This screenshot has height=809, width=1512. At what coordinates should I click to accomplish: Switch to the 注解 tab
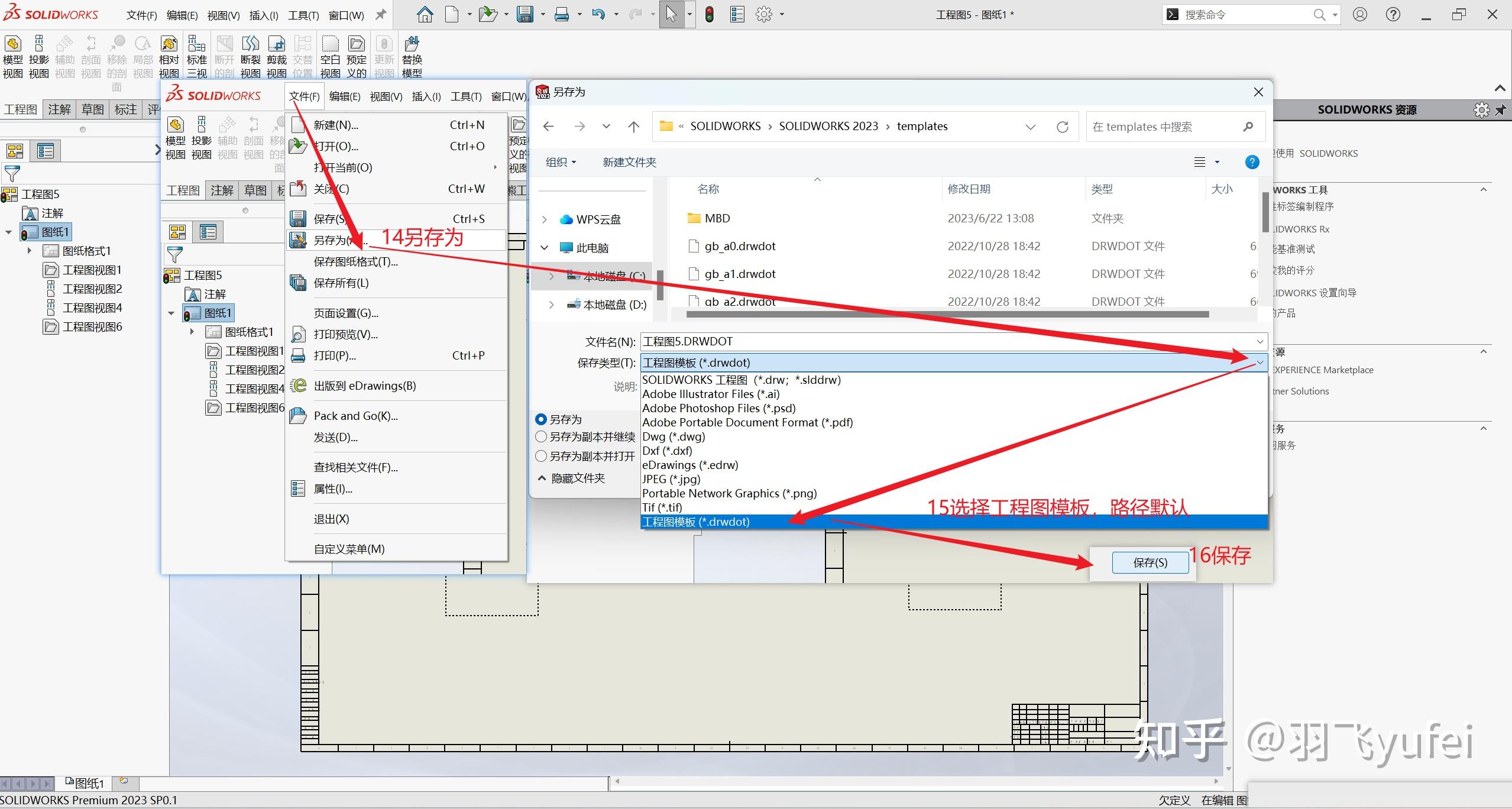pos(59,109)
